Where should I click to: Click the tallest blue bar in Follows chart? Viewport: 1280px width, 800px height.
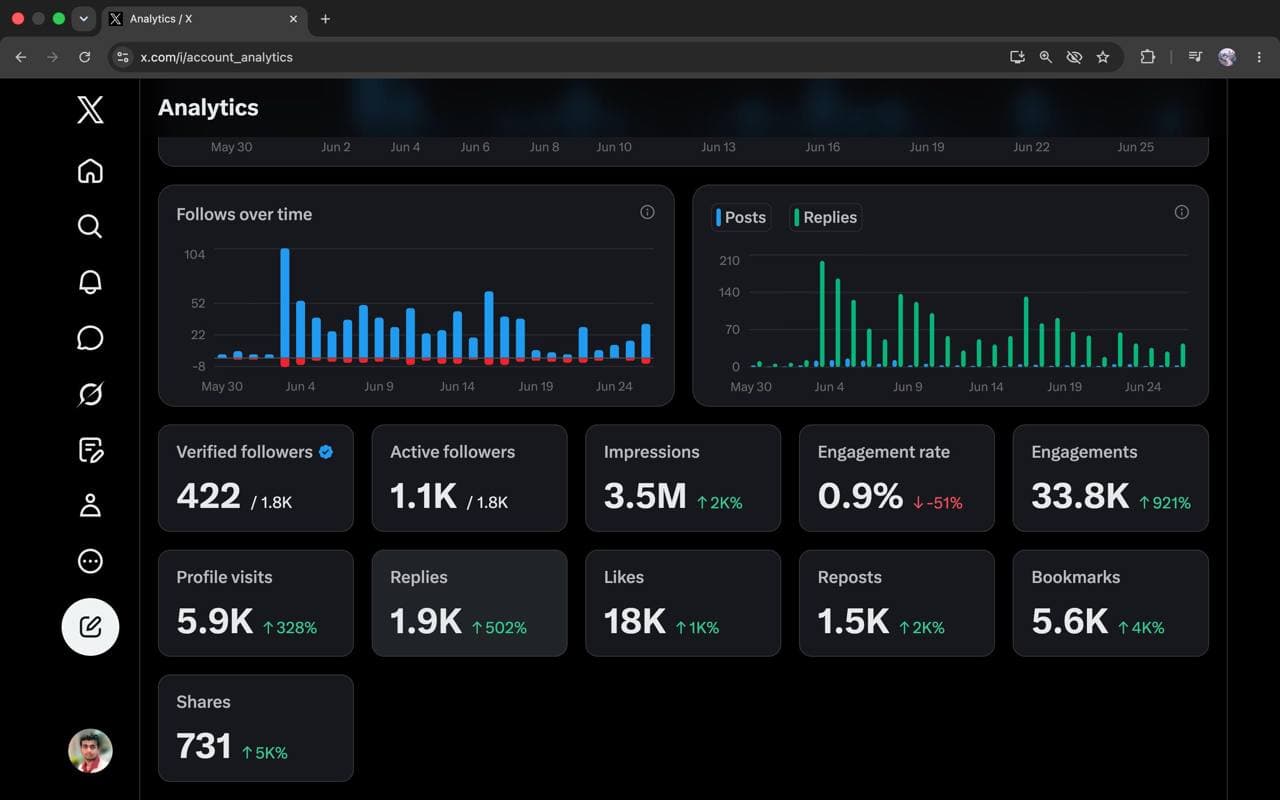point(285,304)
